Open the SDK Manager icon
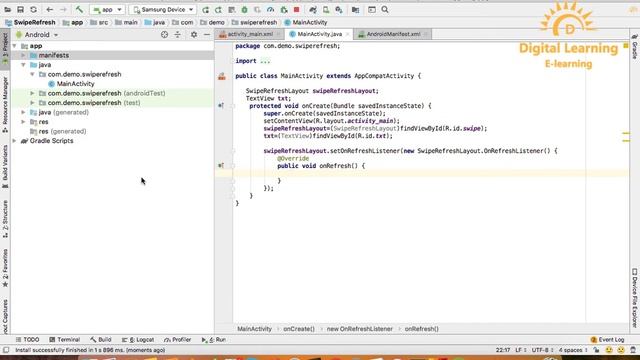Screen dimensions: 640x360 [339, 9]
